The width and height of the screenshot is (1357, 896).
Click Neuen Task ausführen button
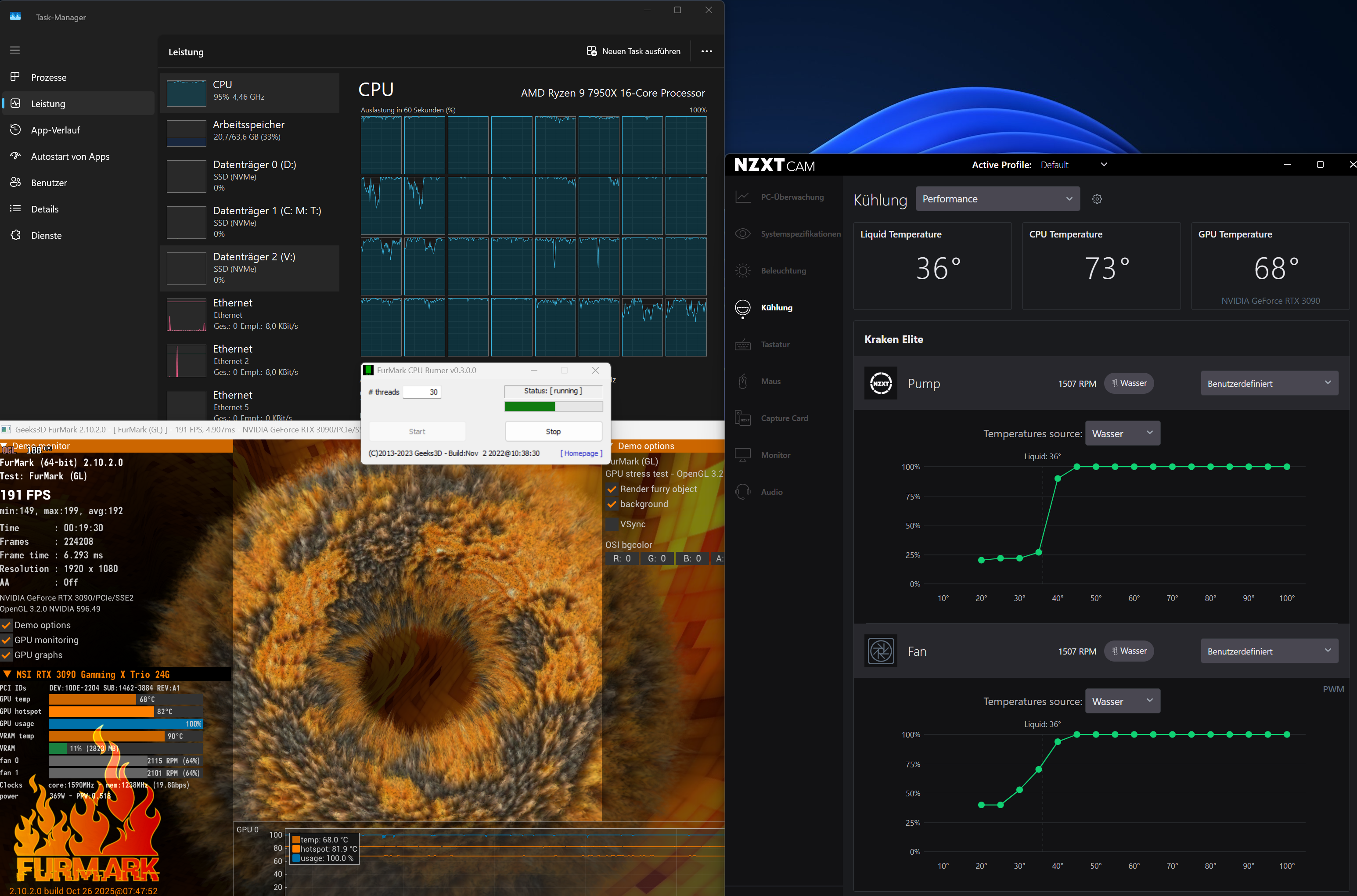pyautogui.click(x=633, y=51)
